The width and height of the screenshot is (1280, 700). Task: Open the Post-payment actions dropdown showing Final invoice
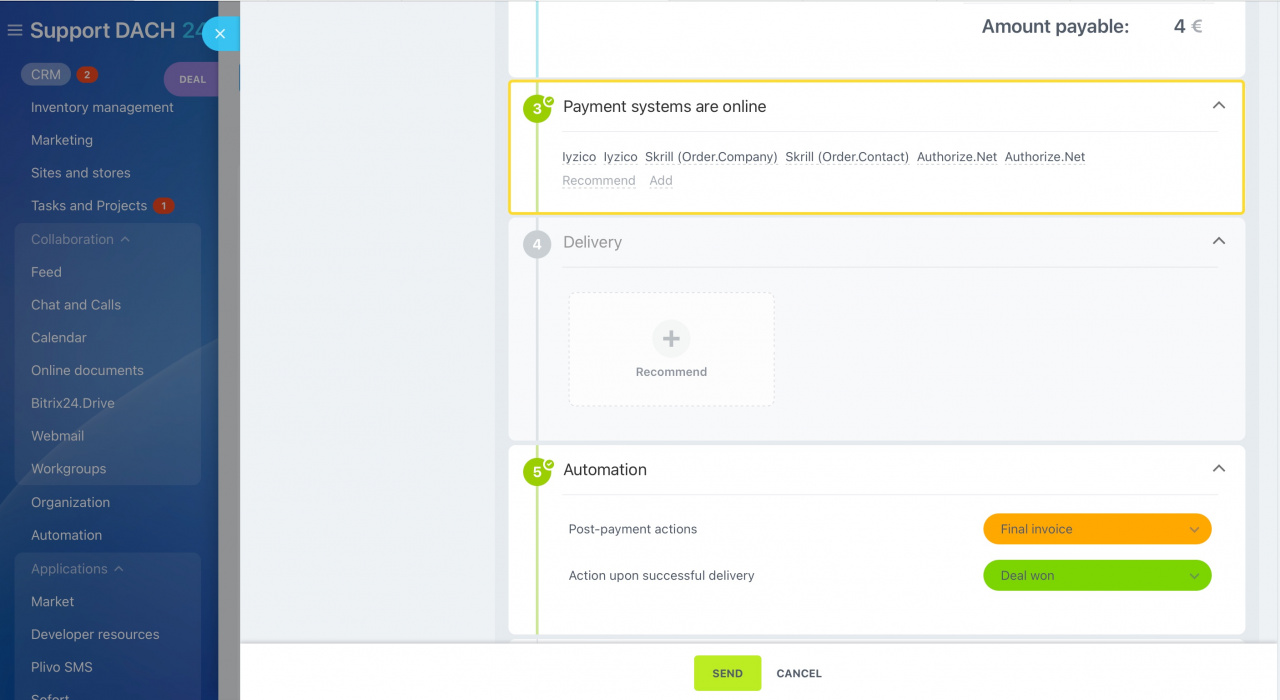coord(1097,528)
